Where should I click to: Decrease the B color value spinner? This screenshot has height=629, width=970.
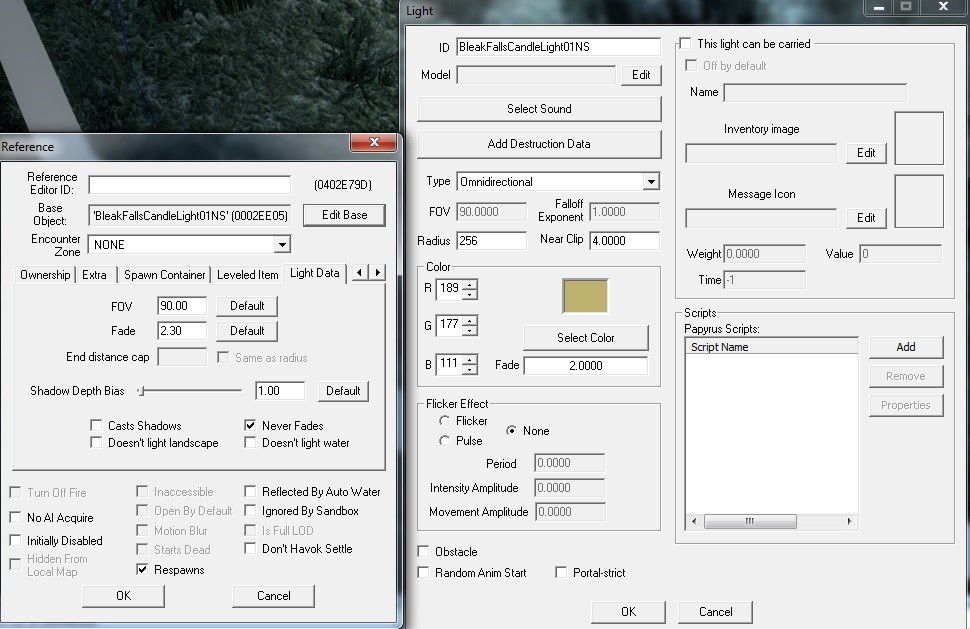pos(469,369)
